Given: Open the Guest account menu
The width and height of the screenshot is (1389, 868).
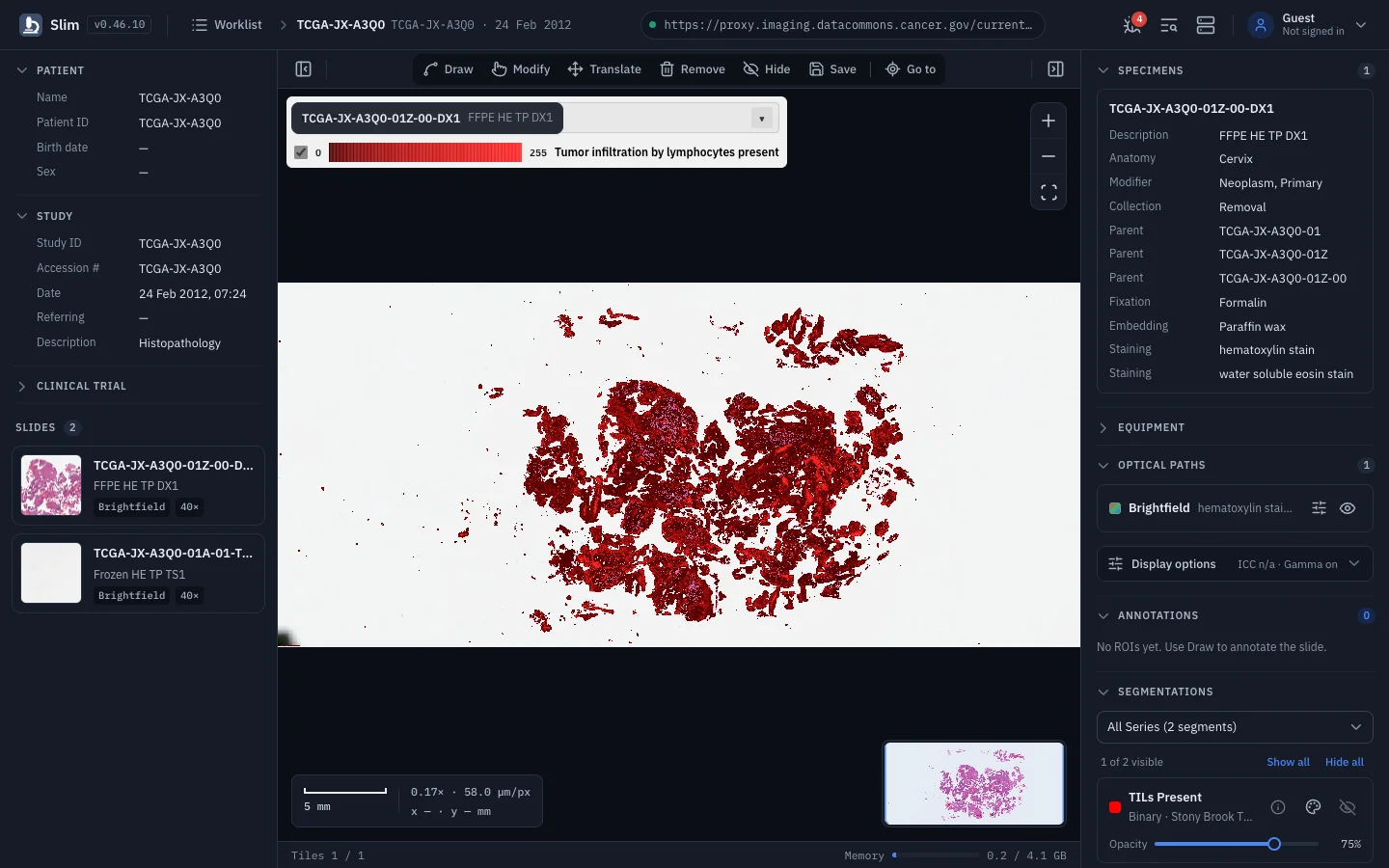Looking at the screenshot, I should pyautogui.click(x=1309, y=25).
